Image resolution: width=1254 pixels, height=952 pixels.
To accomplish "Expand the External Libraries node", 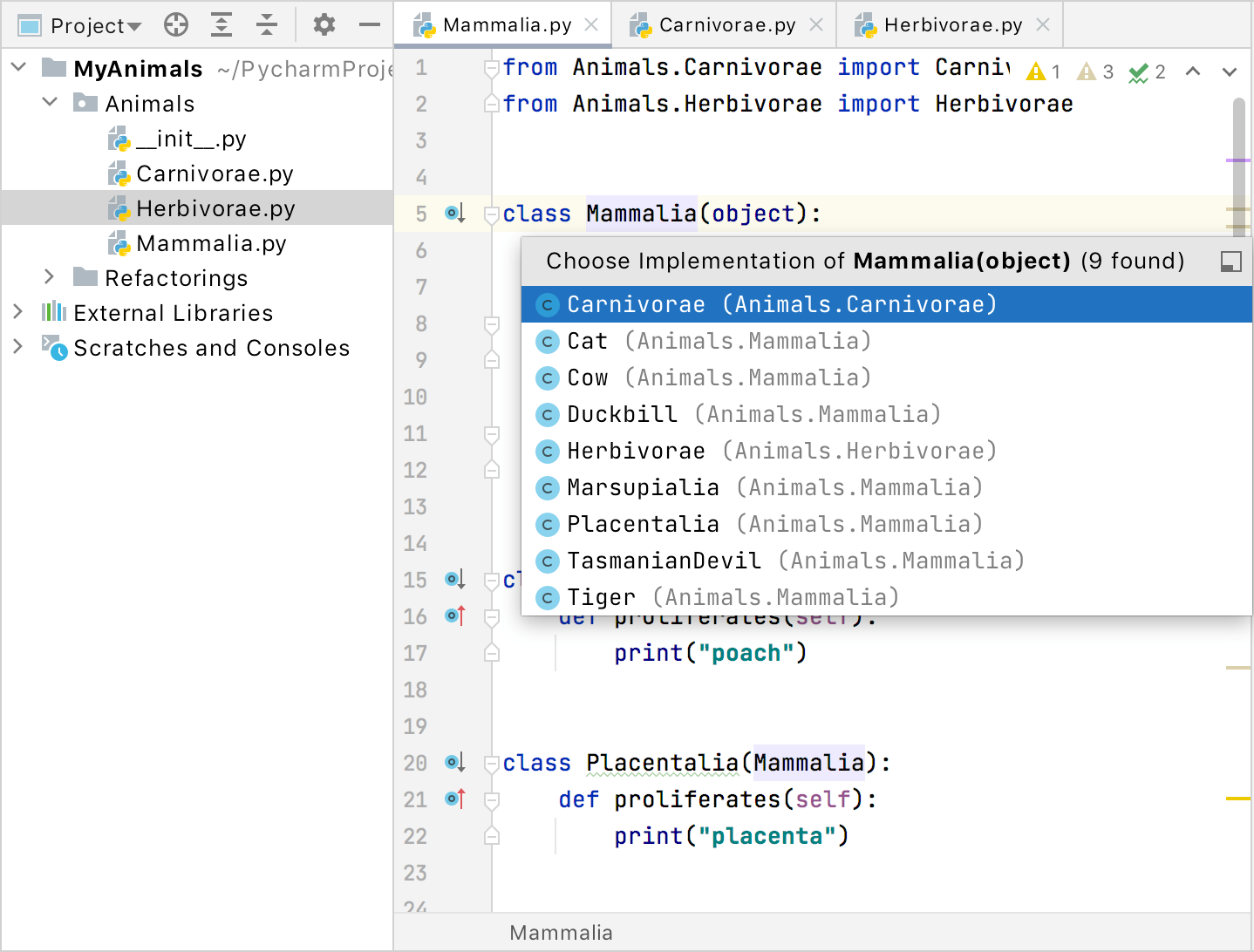I will point(18,312).
